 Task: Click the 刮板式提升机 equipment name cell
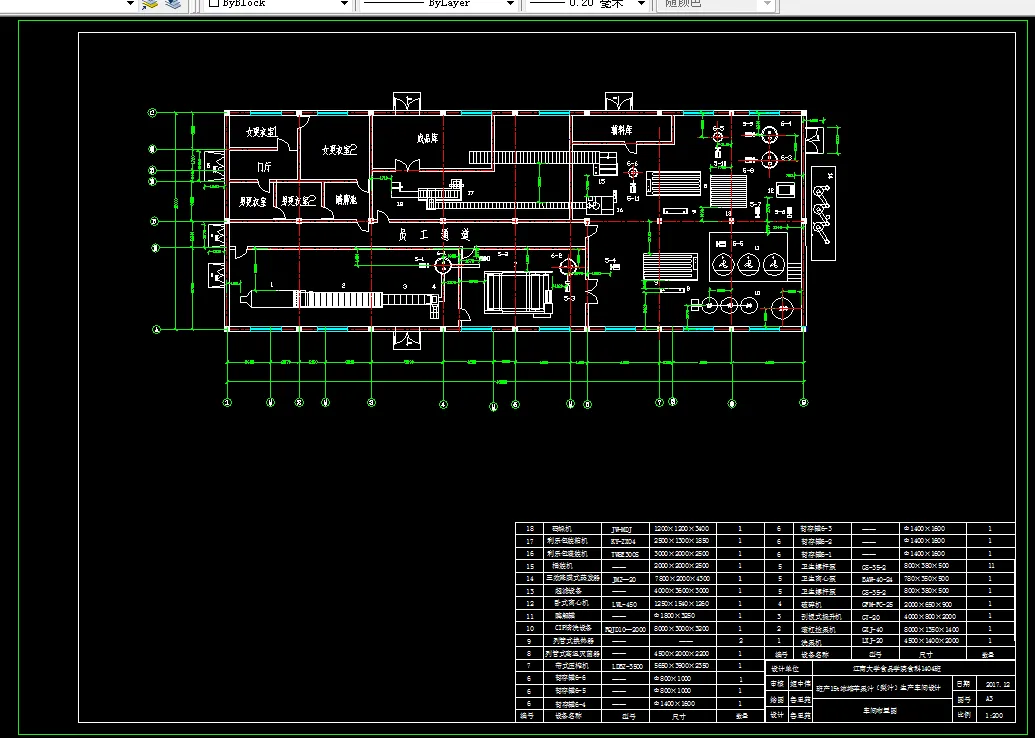point(820,617)
